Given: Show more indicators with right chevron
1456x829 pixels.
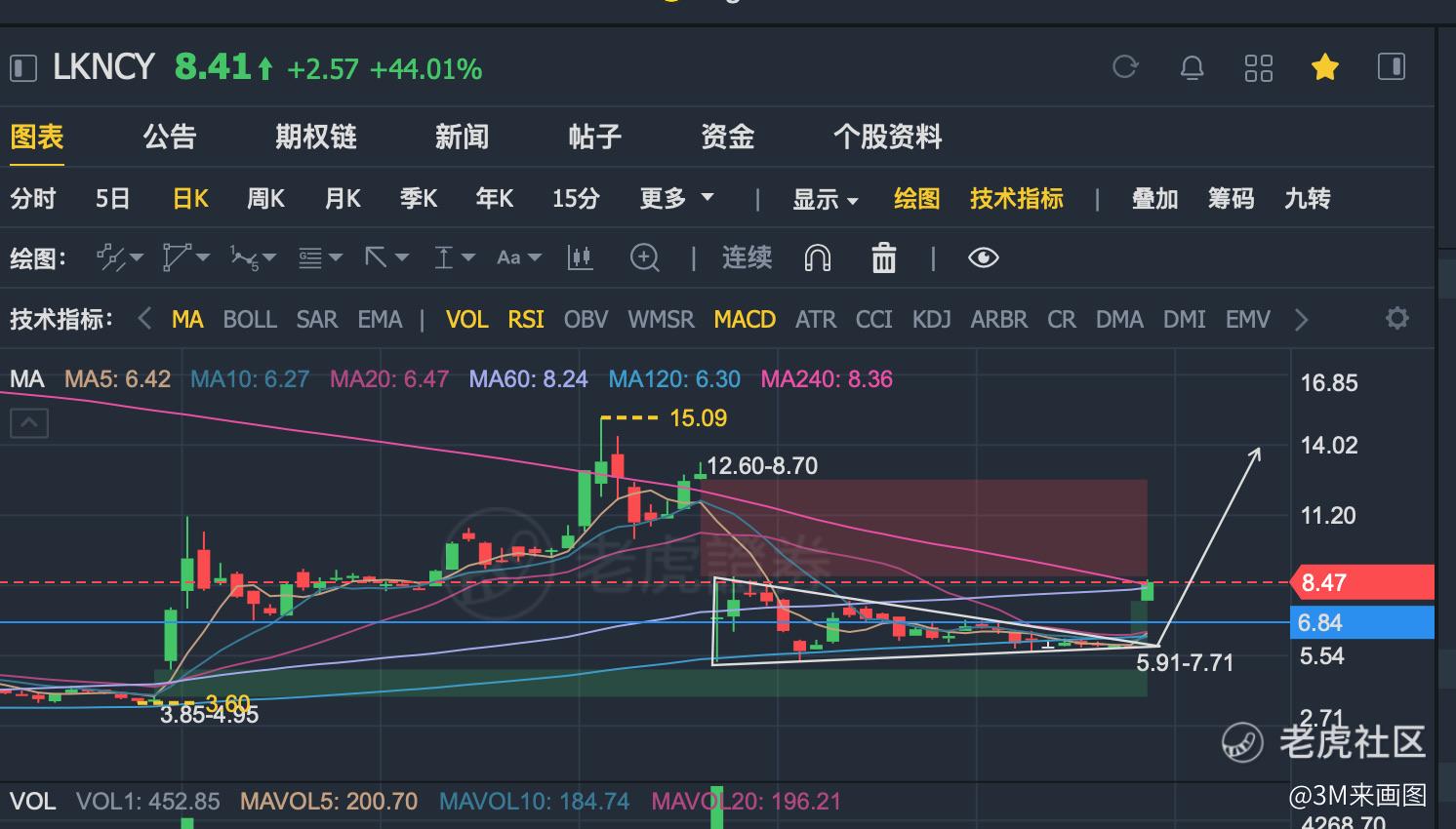Looking at the screenshot, I should [x=1301, y=319].
